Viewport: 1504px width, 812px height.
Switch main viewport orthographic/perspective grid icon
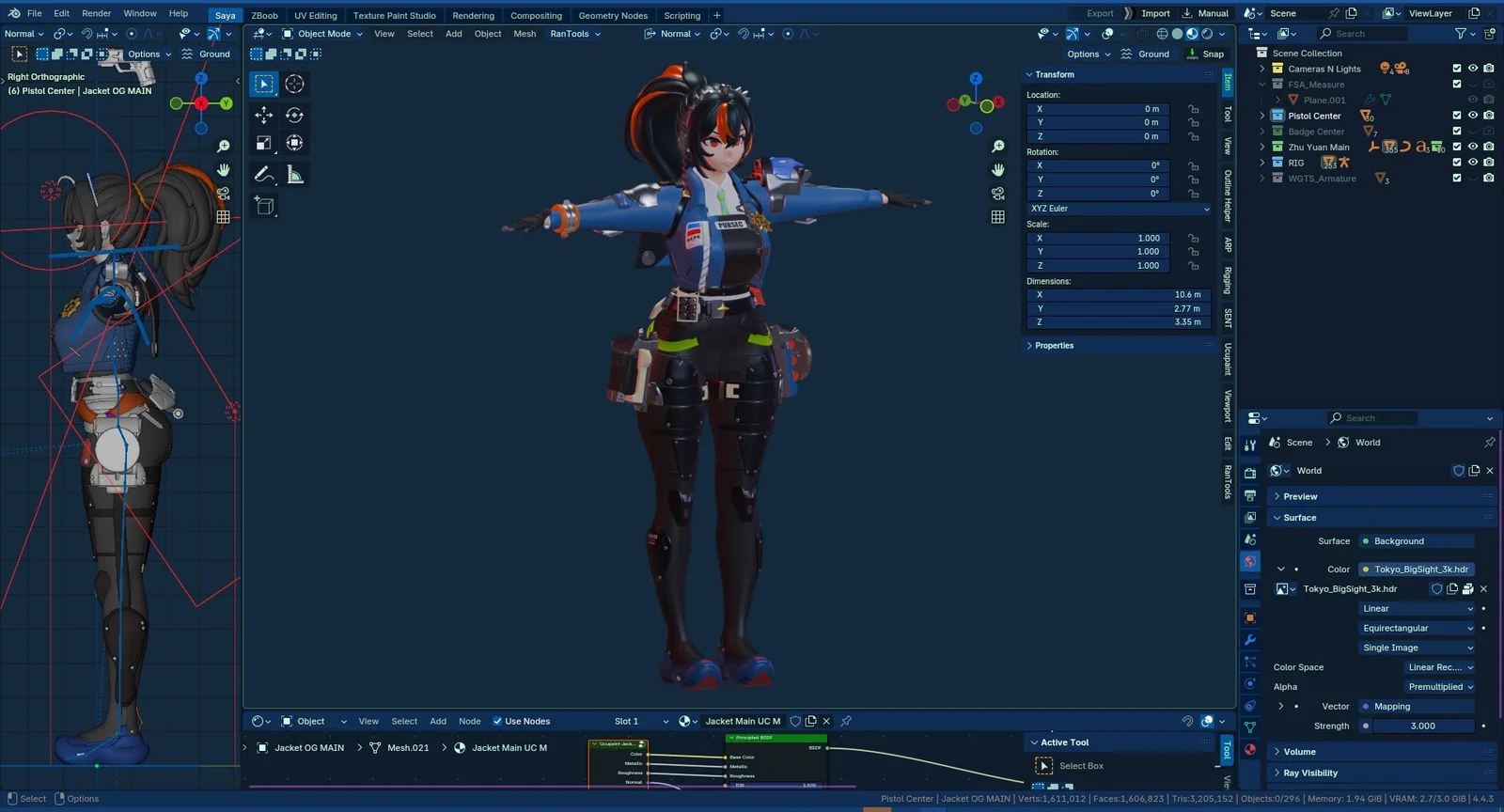[997, 217]
